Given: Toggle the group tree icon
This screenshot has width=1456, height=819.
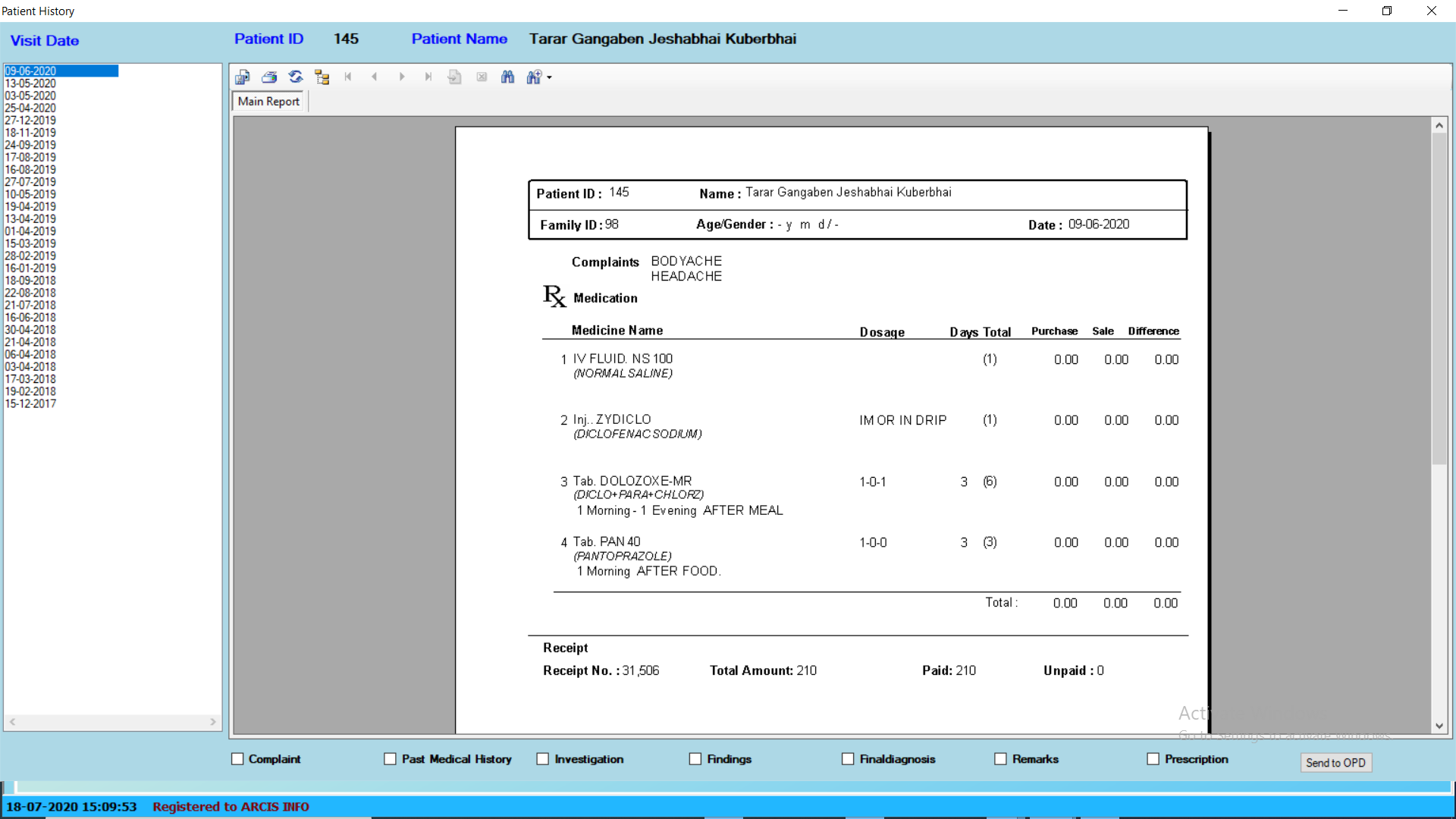Looking at the screenshot, I should pos(322,77).
